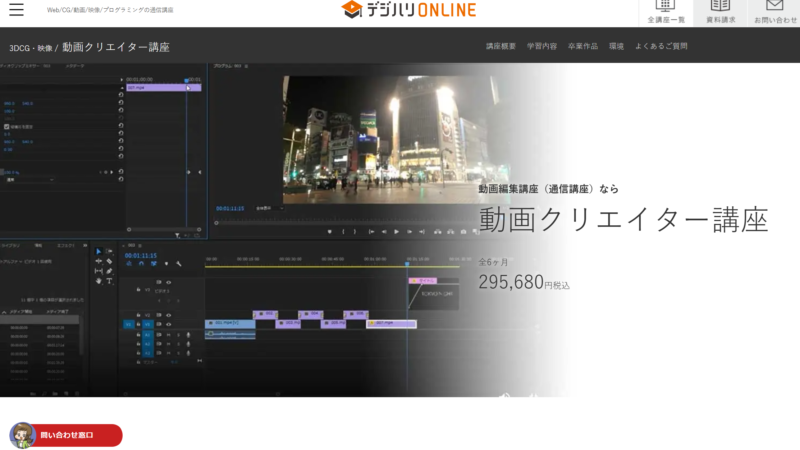Viewport: 800px width, 450px height.
Task: Collapse the メディア開始 column sort arrow
Action: click(x=4, y=312)
